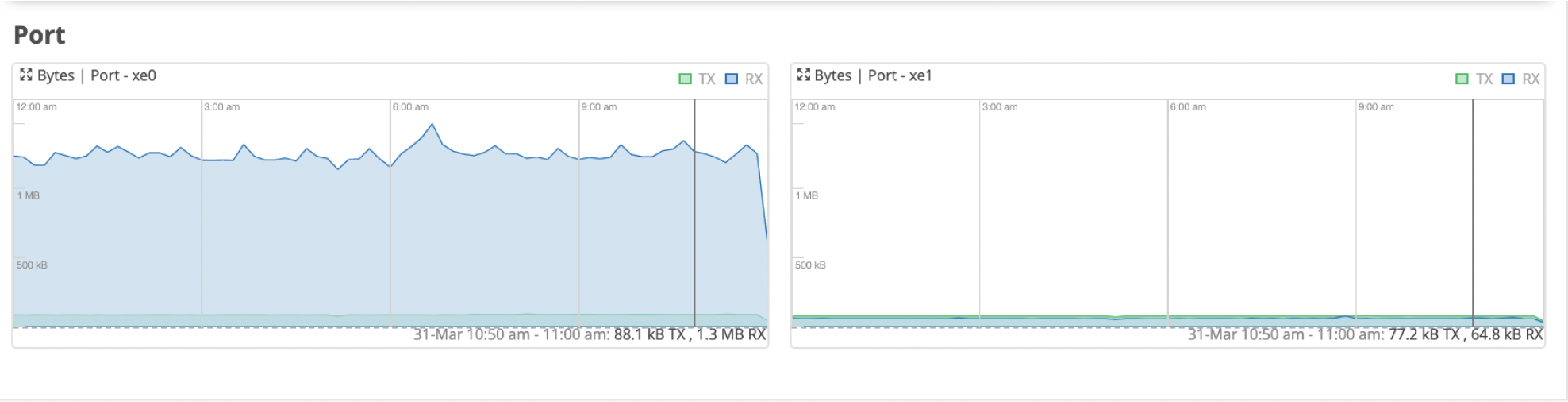Open the "Bytes | Port - xe0" chart title
1568x402 pixels.
point(97,75)
